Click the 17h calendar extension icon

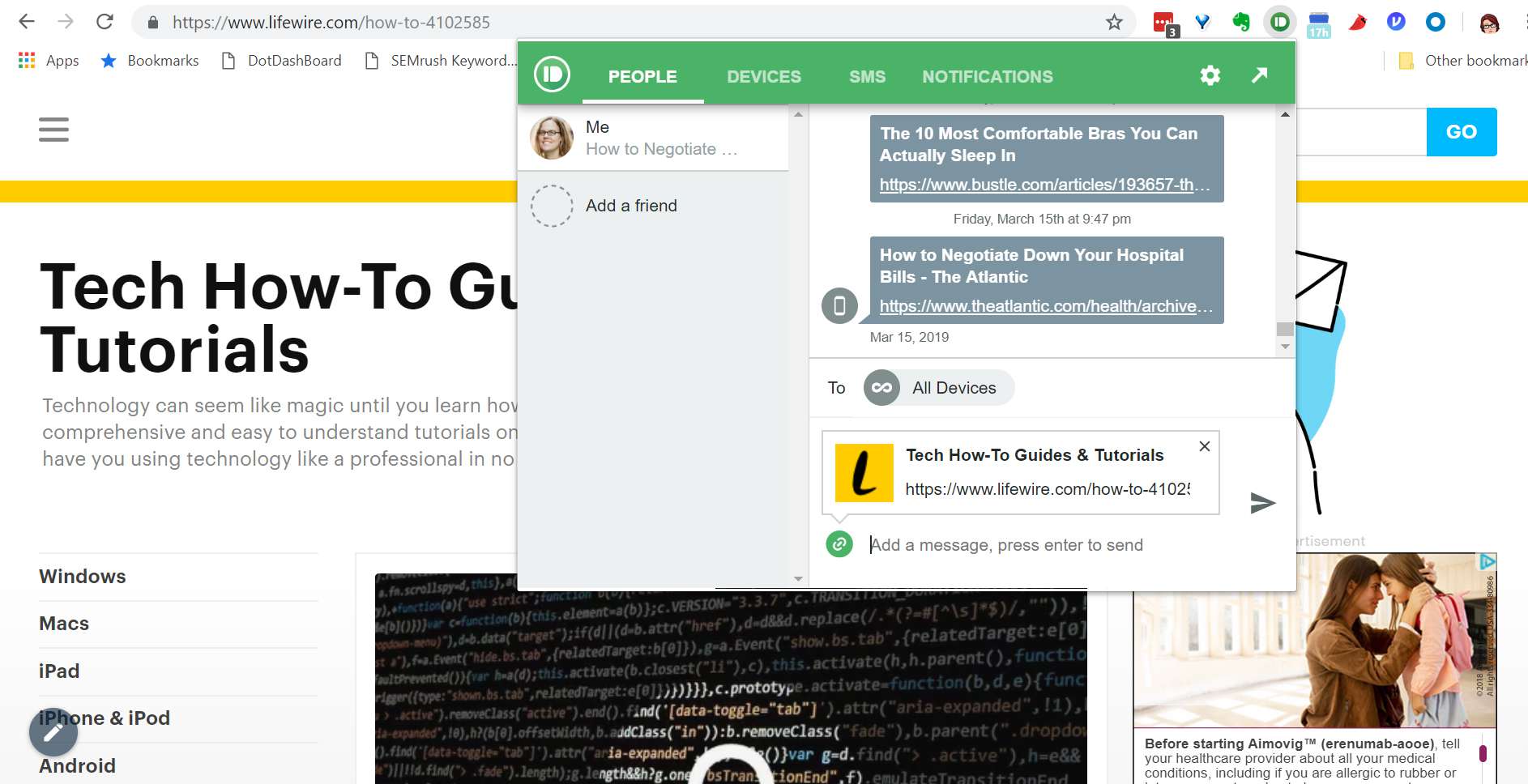click(x=1319, y=24)
